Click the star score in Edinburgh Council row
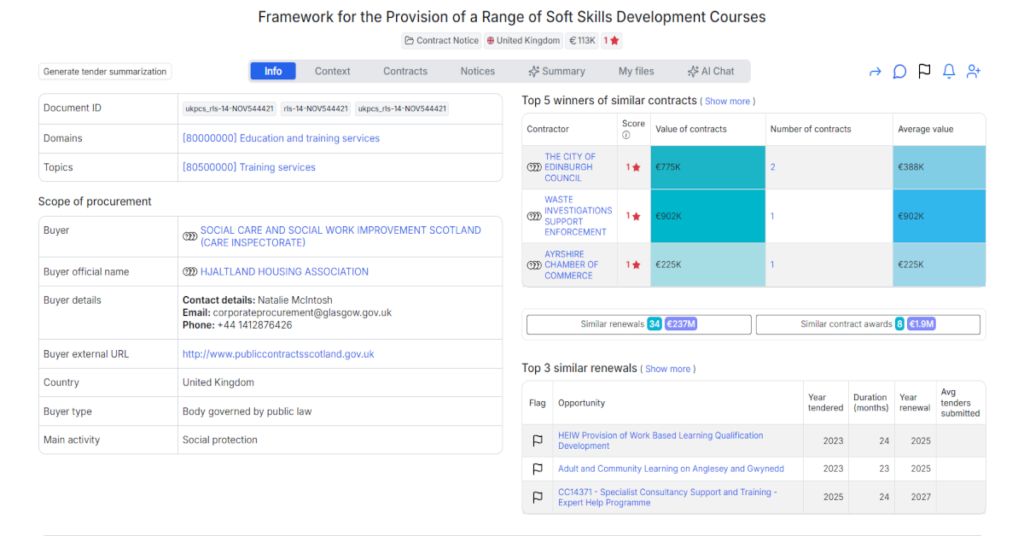Viewport: 1024px width, 536px height. click(633, 167)
